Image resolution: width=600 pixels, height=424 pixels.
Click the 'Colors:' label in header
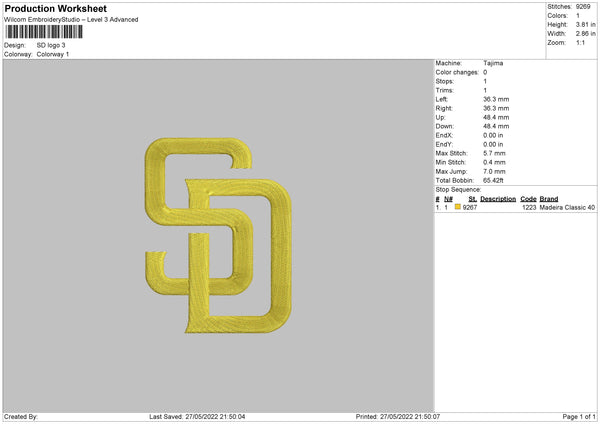[x=558, y=16]
